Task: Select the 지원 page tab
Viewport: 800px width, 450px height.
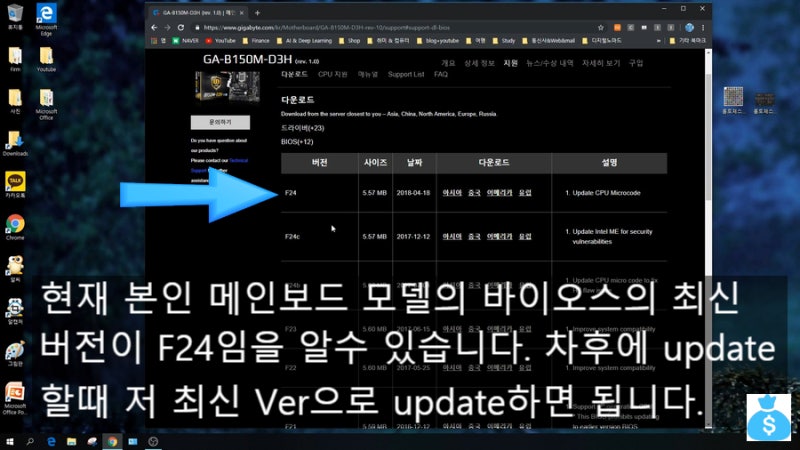Action: 510,63
